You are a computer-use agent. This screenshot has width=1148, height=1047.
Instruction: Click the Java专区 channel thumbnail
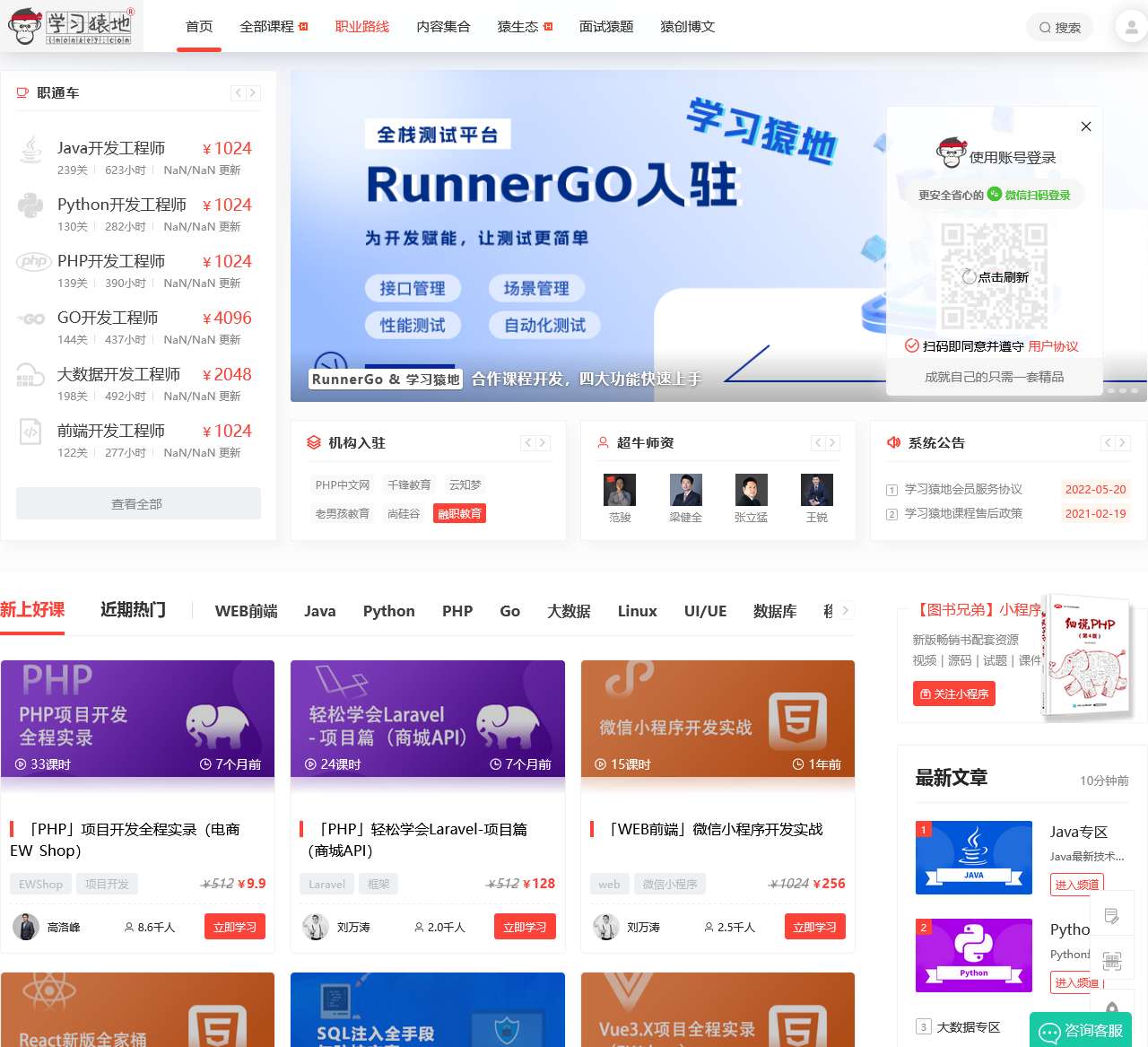[x=974, y=858]
